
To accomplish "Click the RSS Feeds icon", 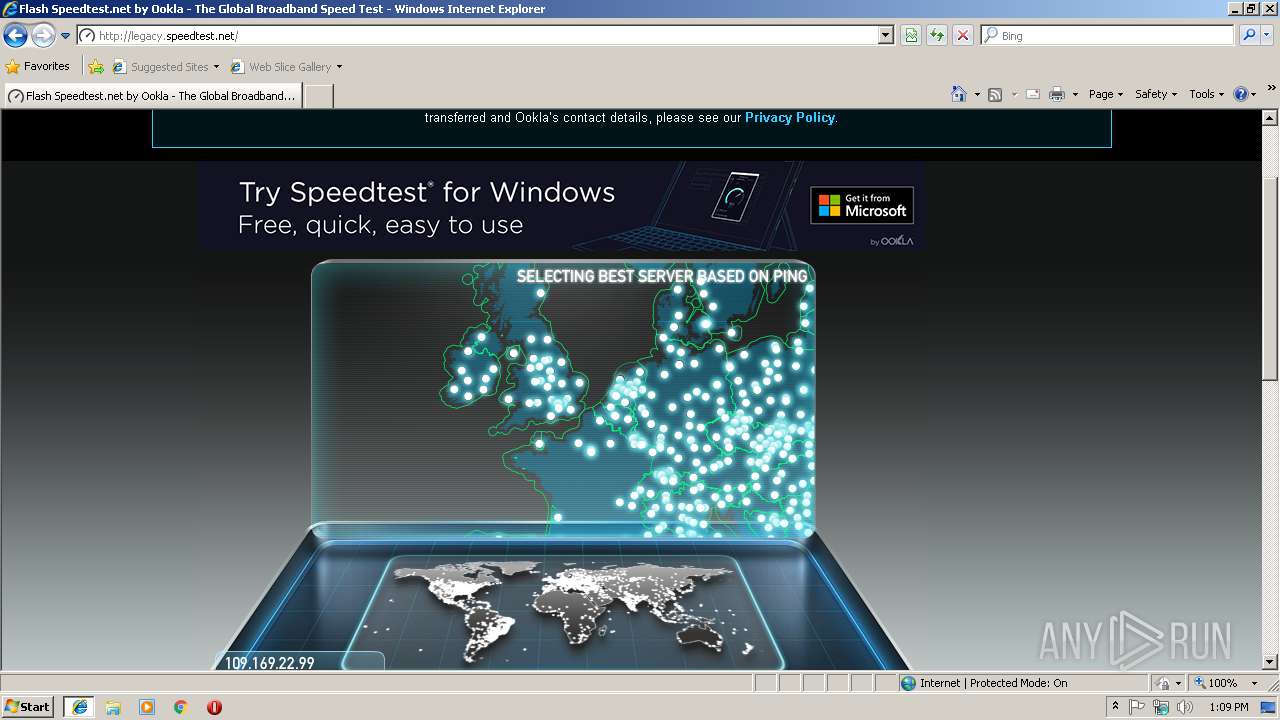I will (x=995, y=94).
